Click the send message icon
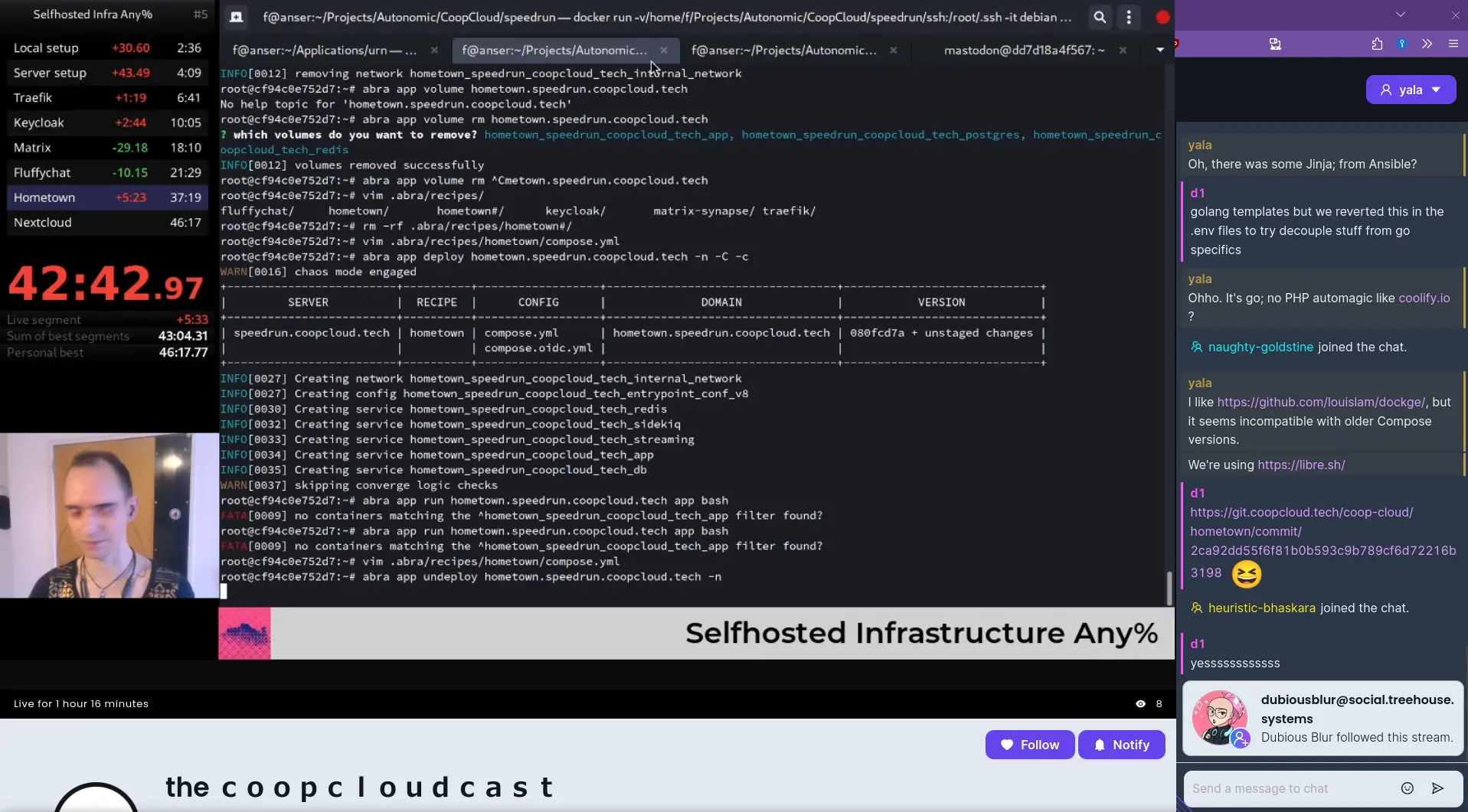 tap(1437, 788)
